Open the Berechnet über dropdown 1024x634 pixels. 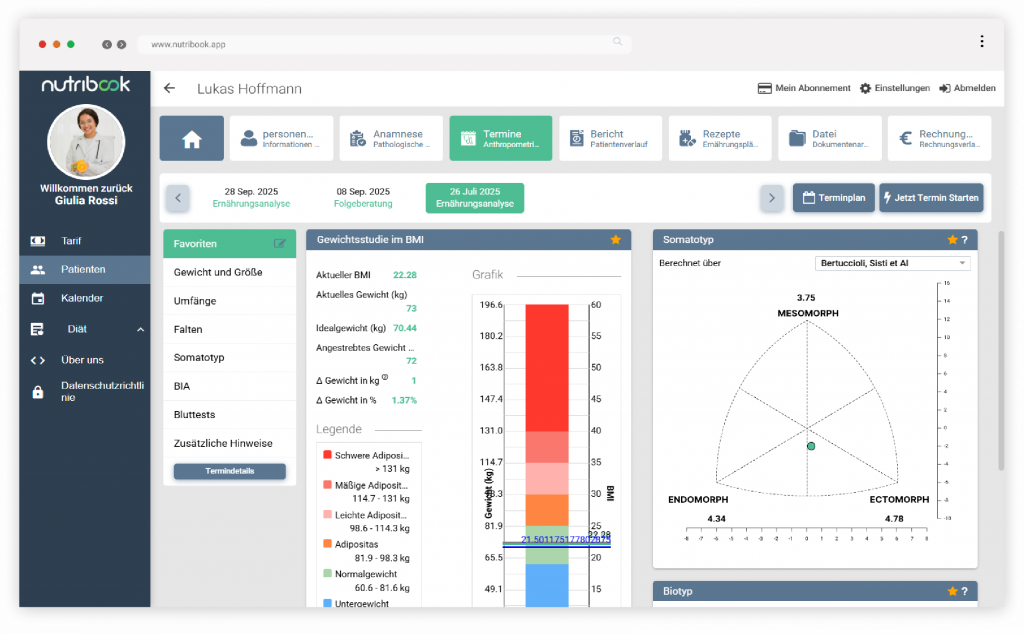(x=892, y=263)
